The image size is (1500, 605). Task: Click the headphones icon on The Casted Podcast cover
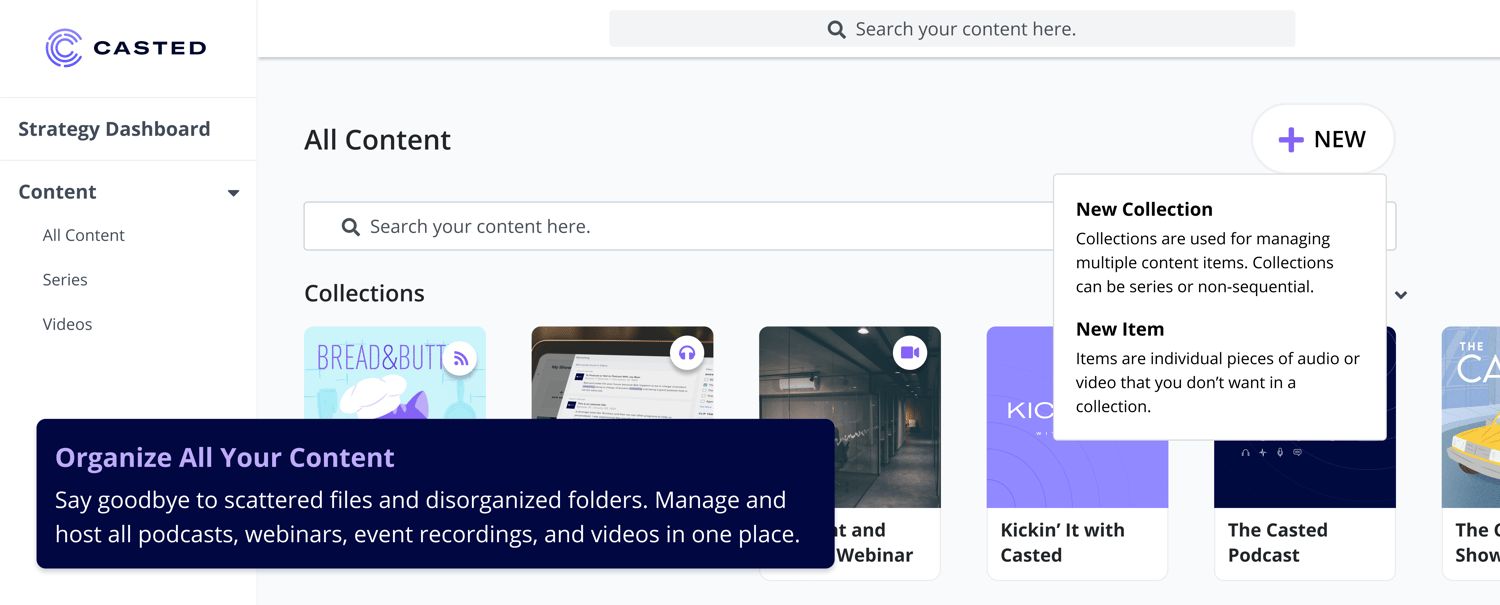(x=1246, y=452)
